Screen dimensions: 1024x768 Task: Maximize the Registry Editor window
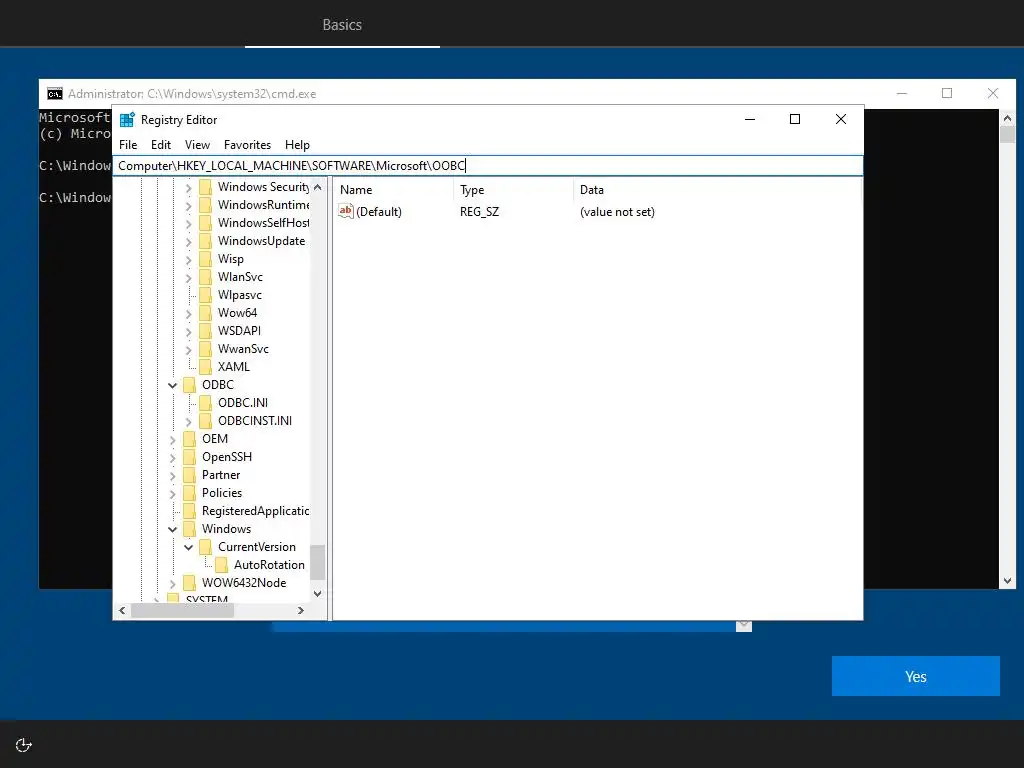795,119
